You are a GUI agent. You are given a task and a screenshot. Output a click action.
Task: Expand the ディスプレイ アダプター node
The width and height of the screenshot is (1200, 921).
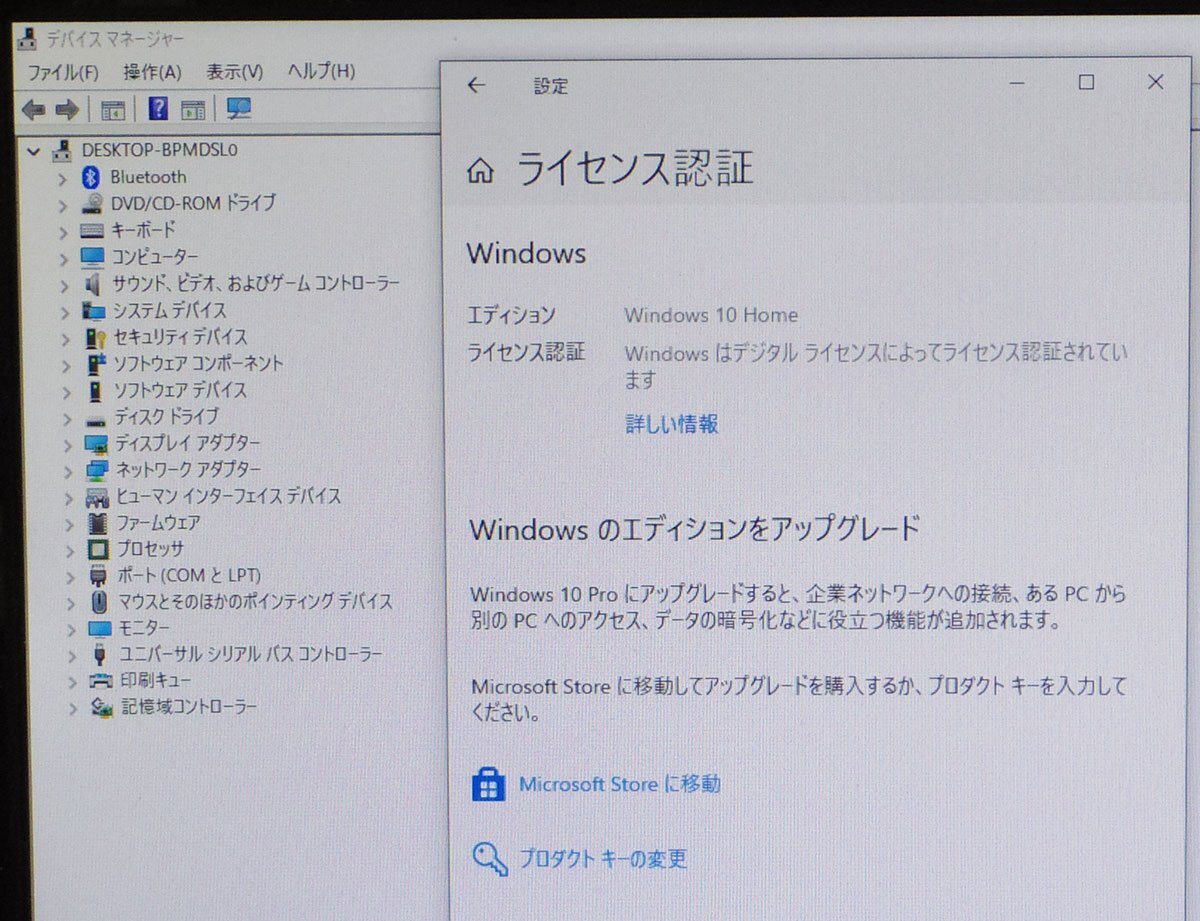[67, 444]
